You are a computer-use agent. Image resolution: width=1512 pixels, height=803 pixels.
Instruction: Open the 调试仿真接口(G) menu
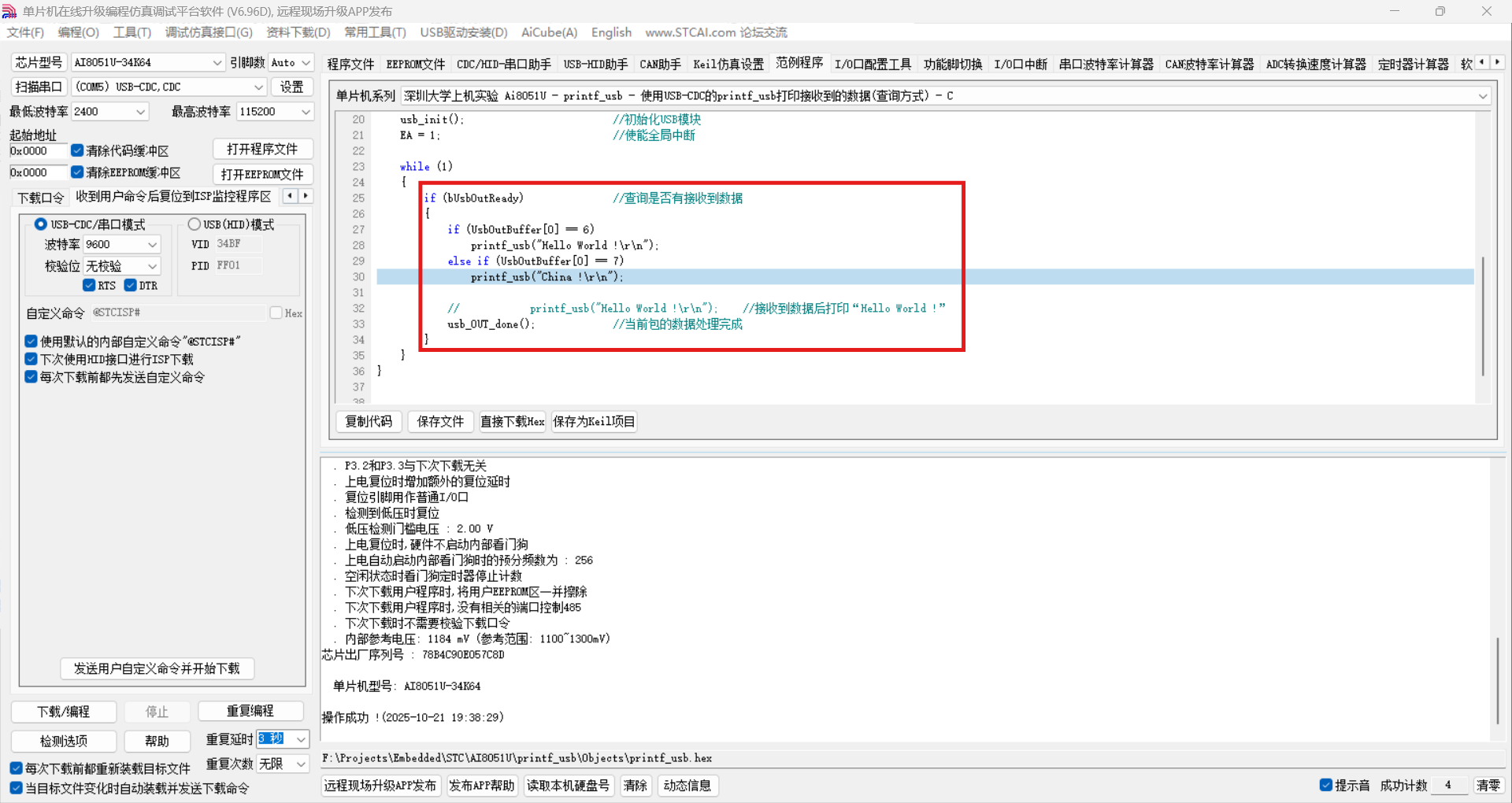(209, 32)
